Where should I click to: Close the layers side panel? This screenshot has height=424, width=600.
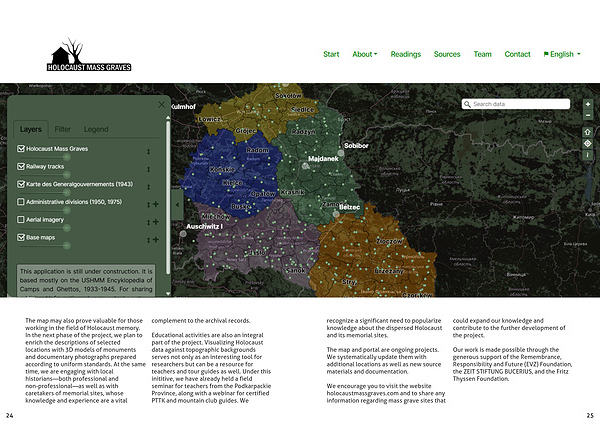pos(161,104)
